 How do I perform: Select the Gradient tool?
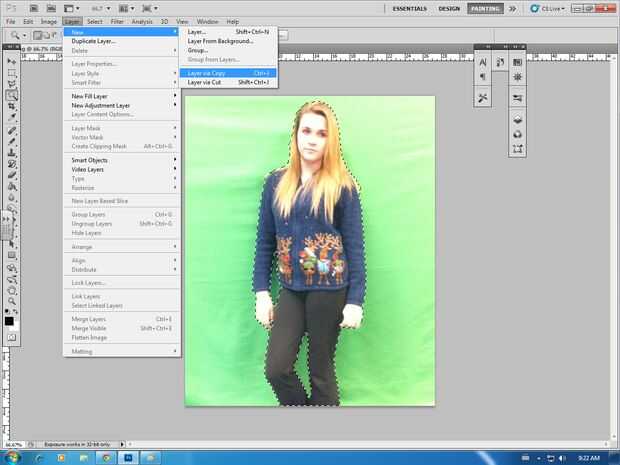[x=11, y=186]
